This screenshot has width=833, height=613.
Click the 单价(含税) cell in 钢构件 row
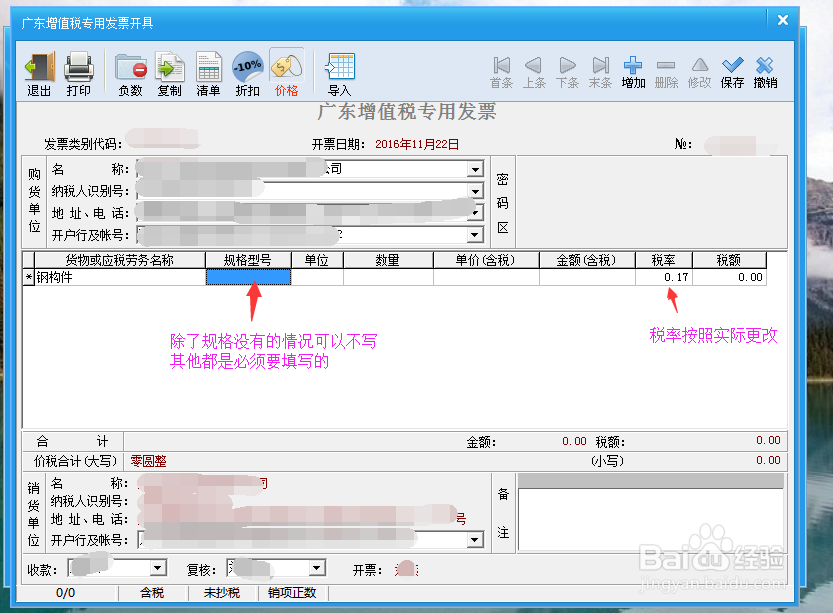click(x=486, y=277)
